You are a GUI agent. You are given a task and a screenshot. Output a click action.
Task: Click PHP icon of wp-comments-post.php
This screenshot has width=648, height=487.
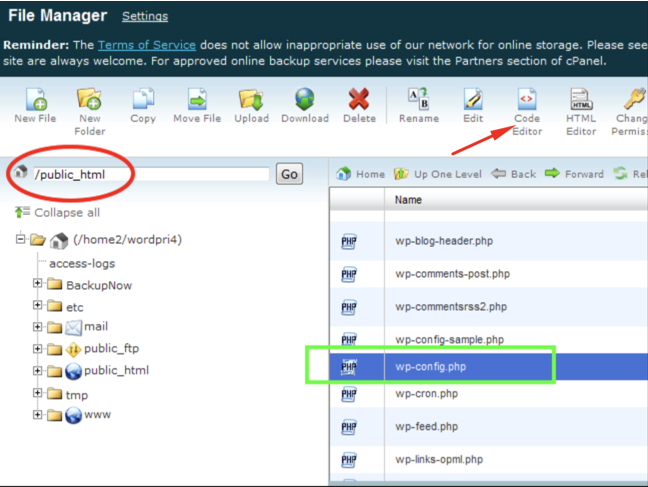349,274
